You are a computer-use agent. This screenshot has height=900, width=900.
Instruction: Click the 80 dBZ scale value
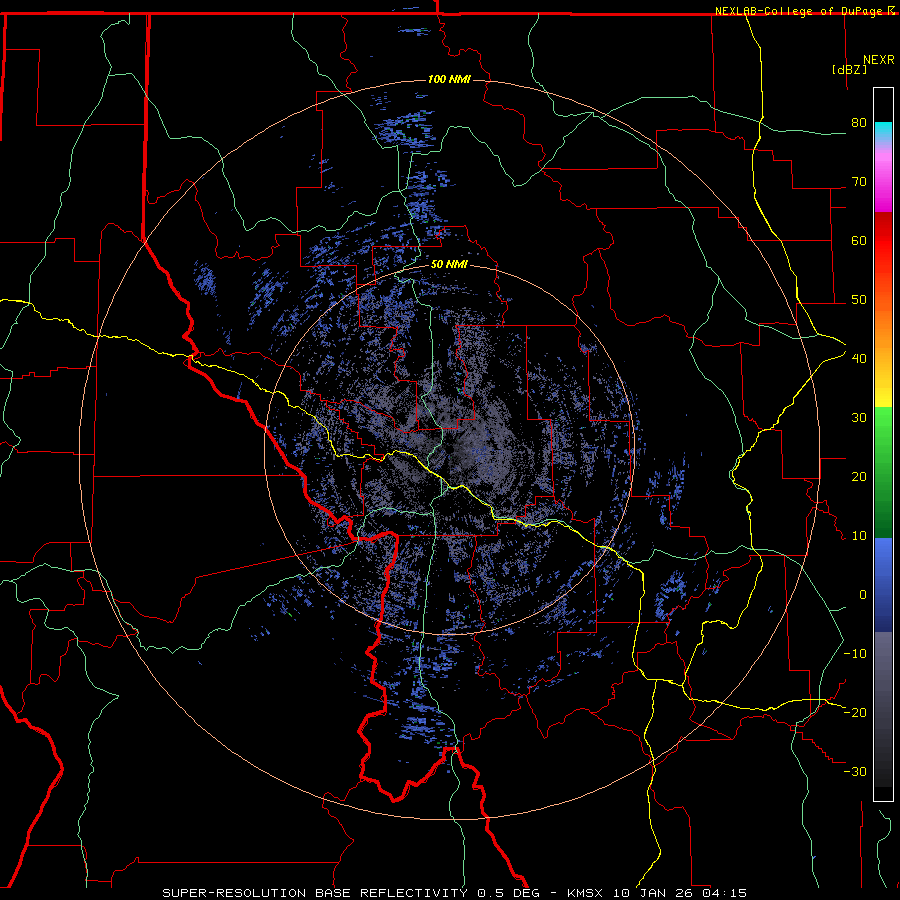[859, 123]
